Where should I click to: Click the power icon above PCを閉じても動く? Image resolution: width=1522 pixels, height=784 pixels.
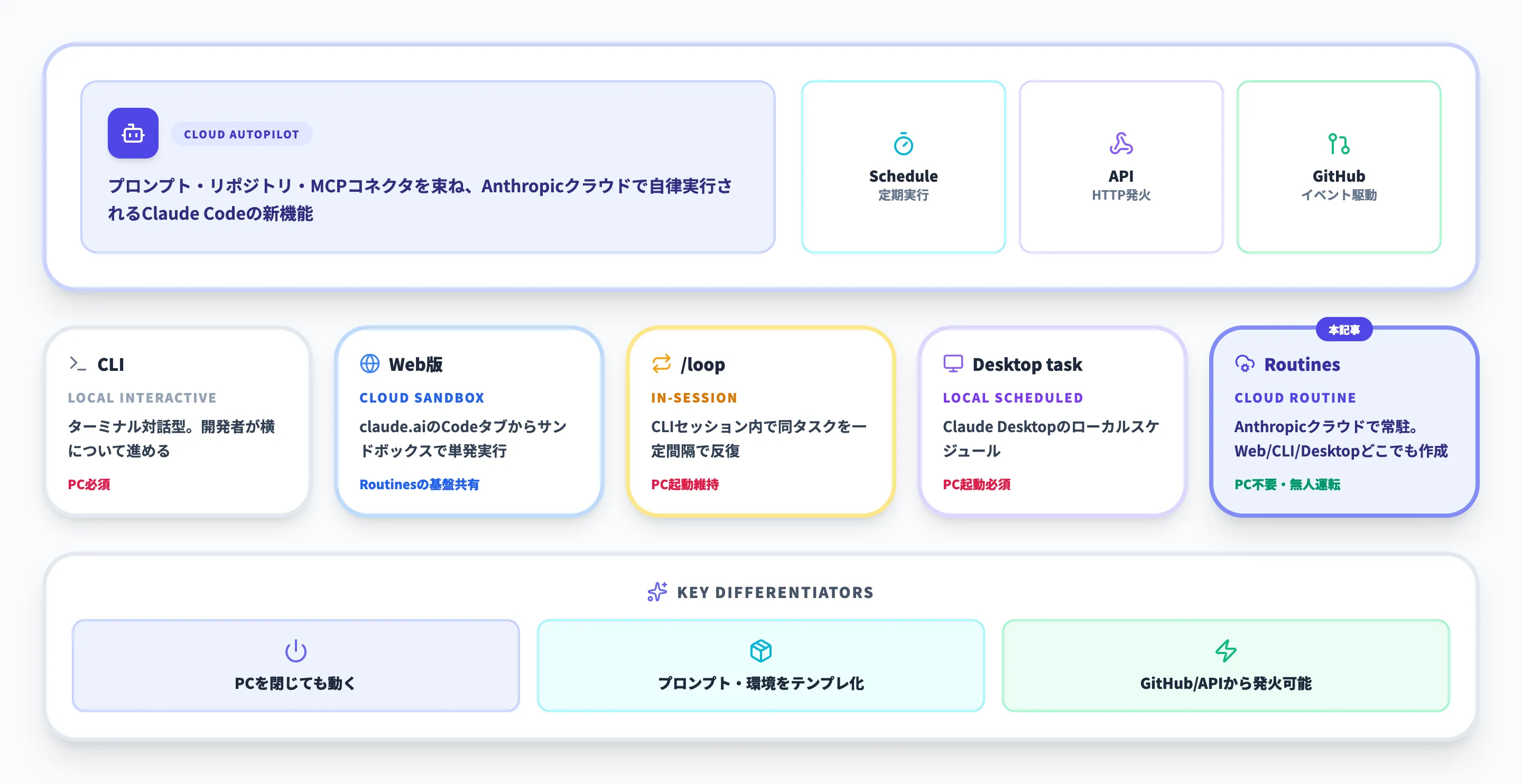(295, 650)
